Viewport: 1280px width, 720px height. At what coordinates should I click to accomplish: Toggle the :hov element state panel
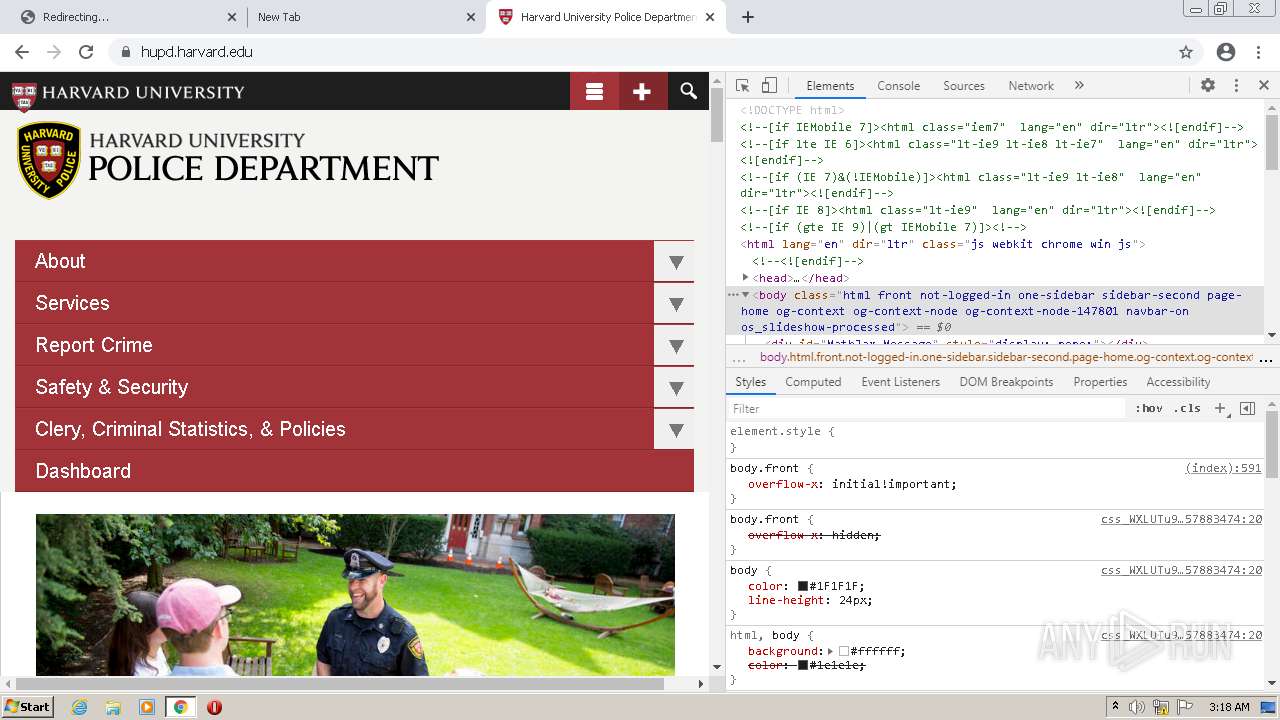coord(1149,408)
